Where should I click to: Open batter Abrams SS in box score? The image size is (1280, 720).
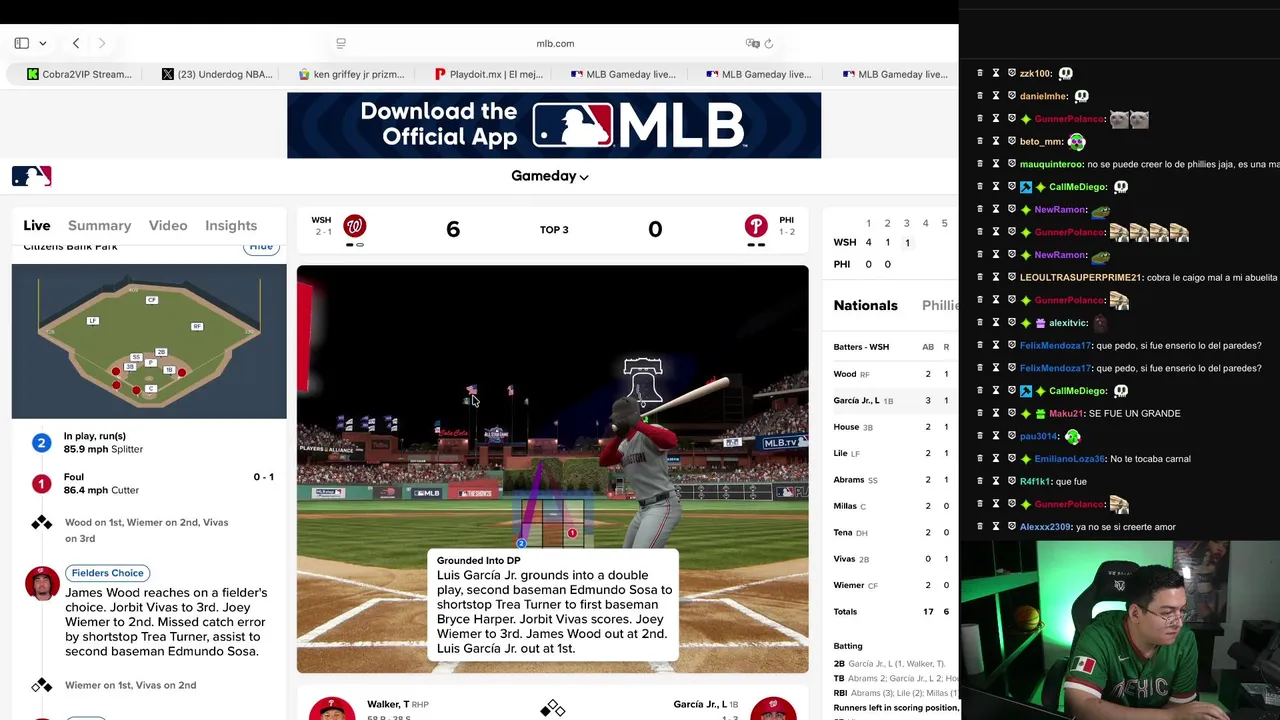tap(855, 480)
